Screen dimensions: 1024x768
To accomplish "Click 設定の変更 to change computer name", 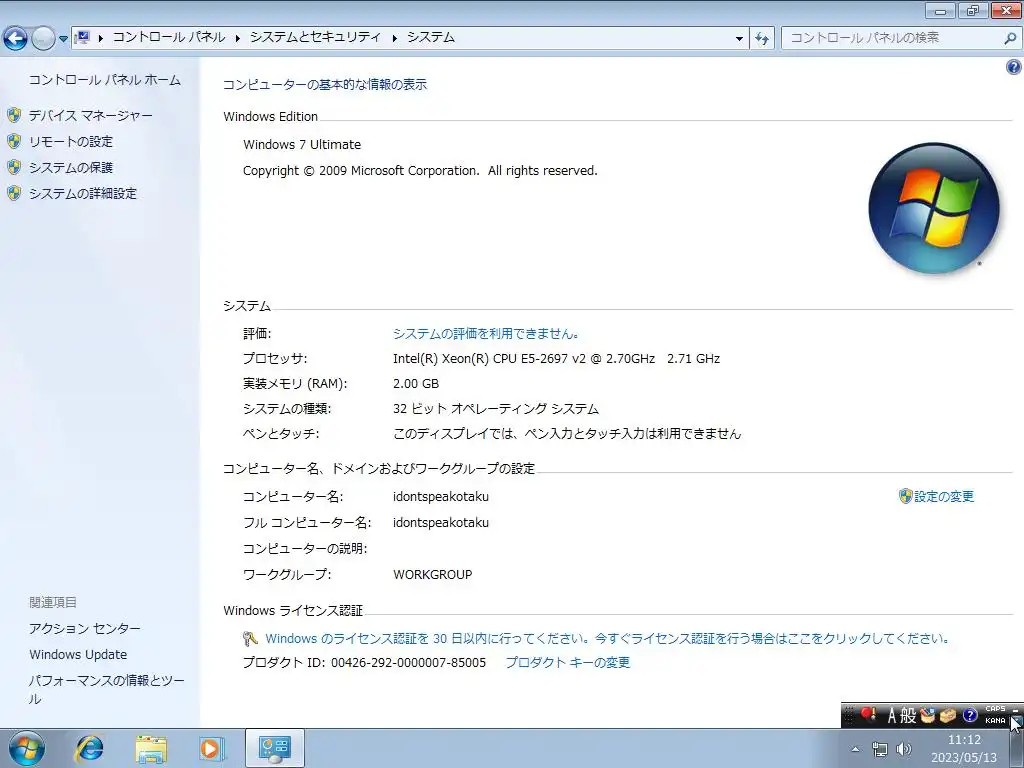I will pos(944,496).
